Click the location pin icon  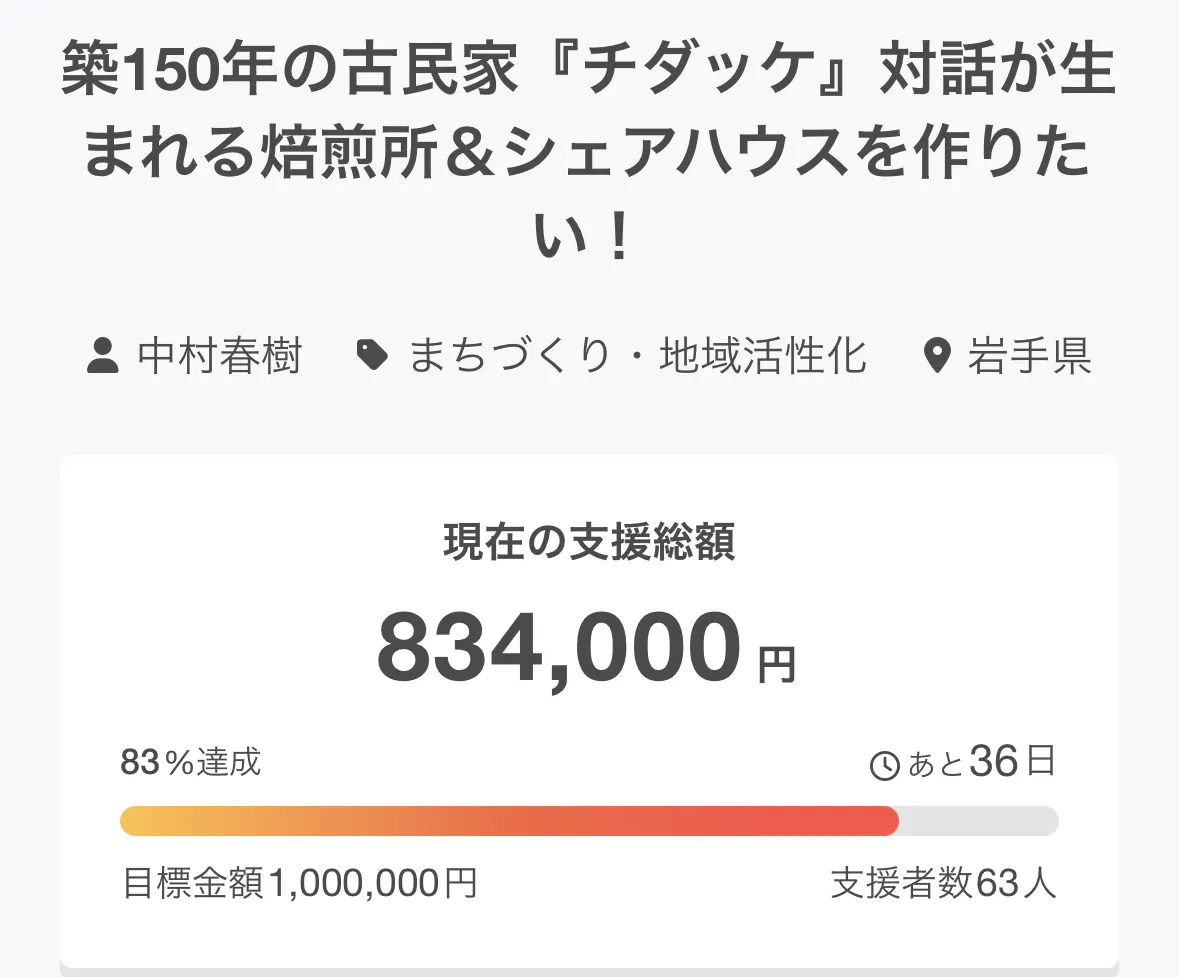pos(936,356)
